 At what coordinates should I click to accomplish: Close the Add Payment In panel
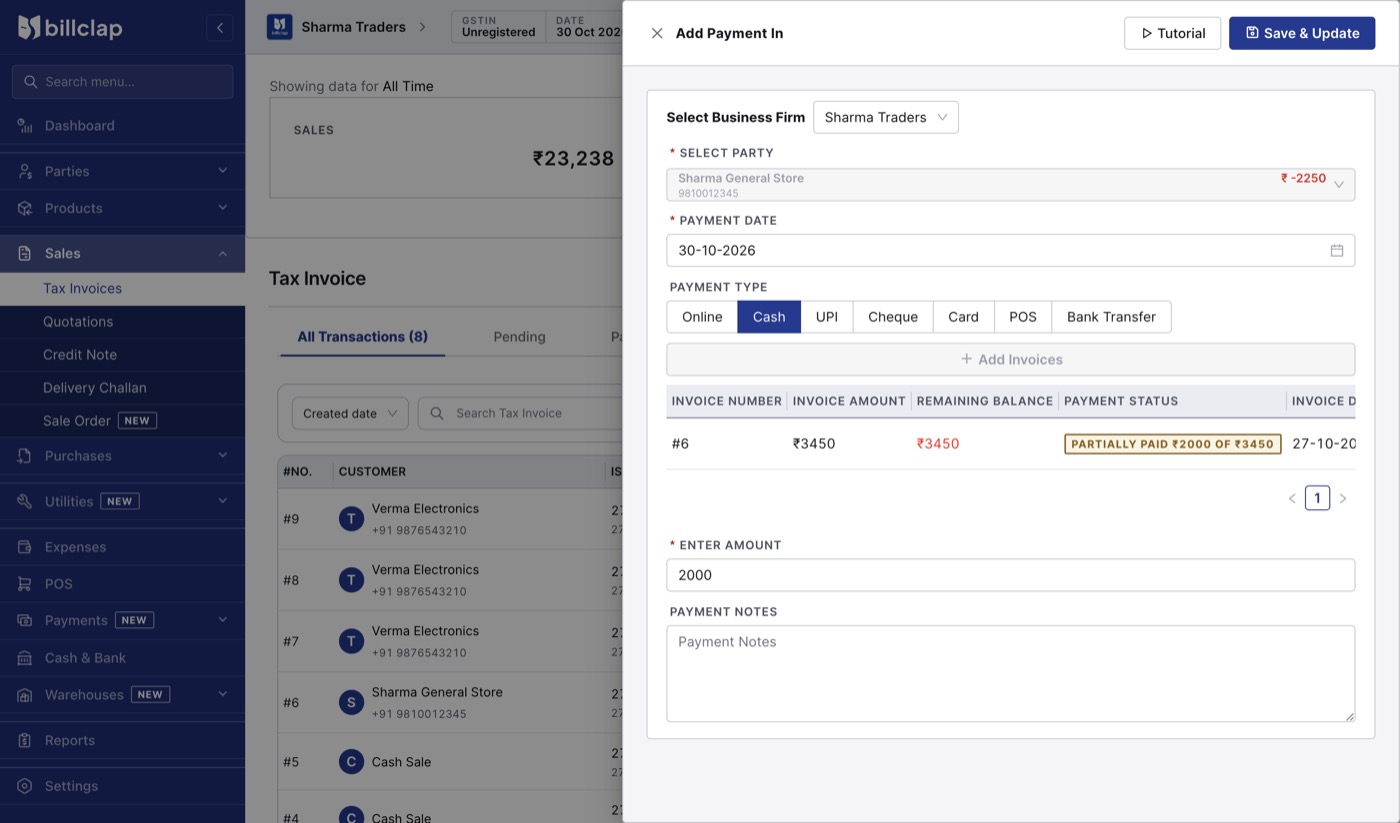[657, 33]
